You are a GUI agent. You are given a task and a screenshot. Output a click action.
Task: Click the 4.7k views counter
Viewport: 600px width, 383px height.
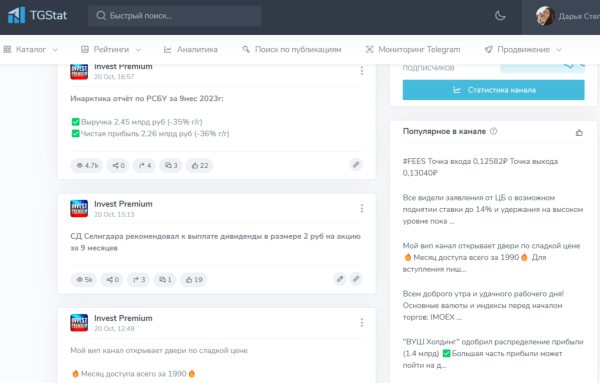coord(87,165)
